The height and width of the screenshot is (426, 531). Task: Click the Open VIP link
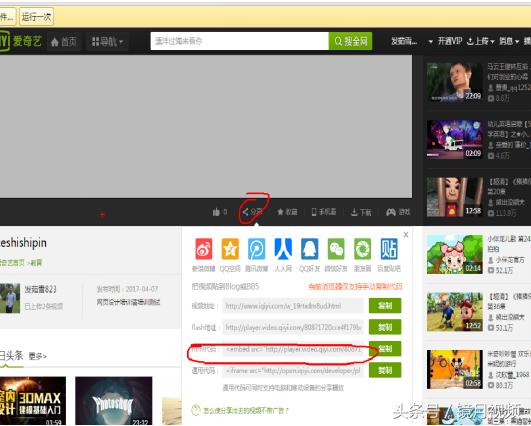click(450, 41)
